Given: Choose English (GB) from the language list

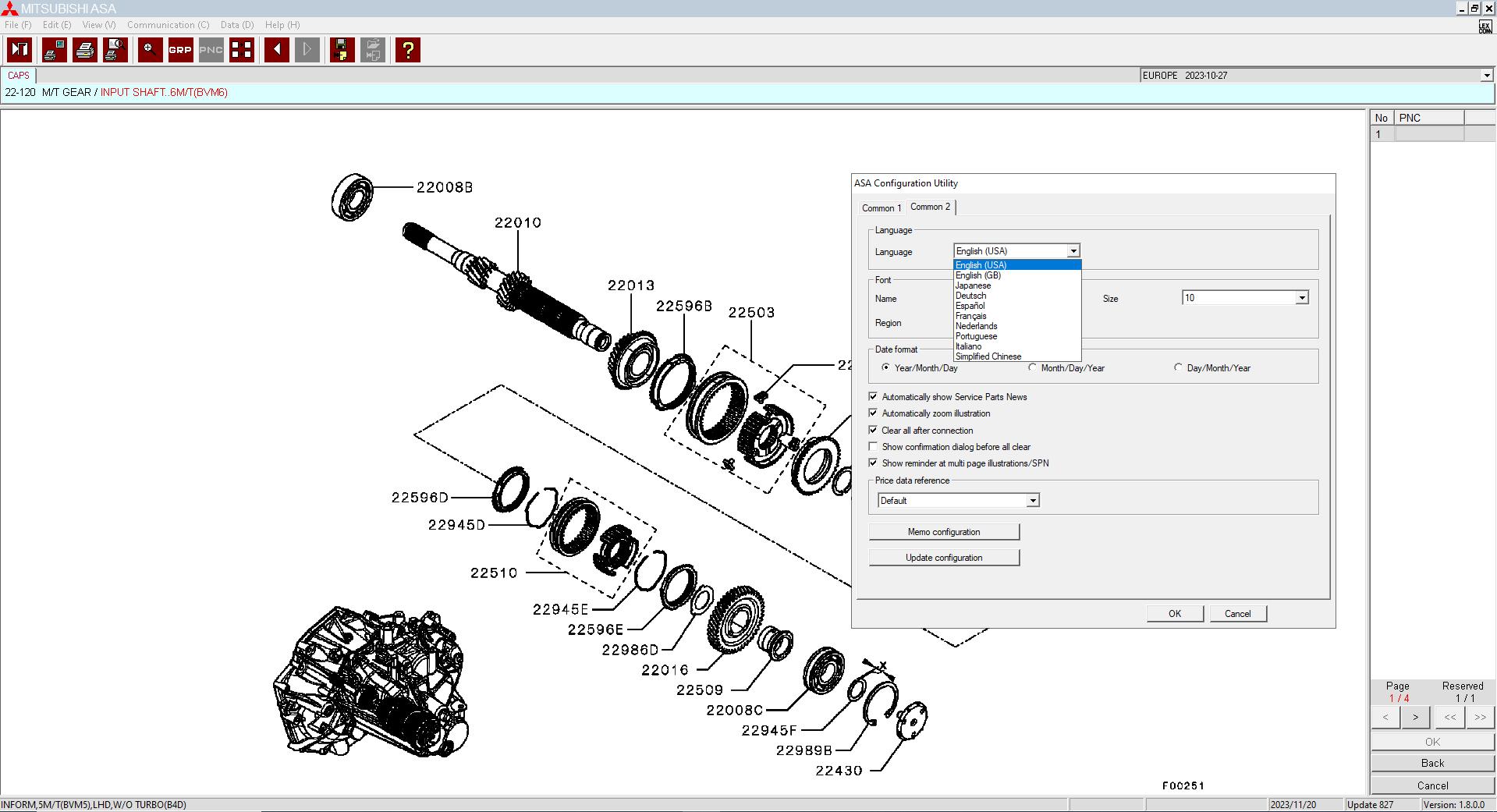Looking at the screenshot, I should point(1017,275).
